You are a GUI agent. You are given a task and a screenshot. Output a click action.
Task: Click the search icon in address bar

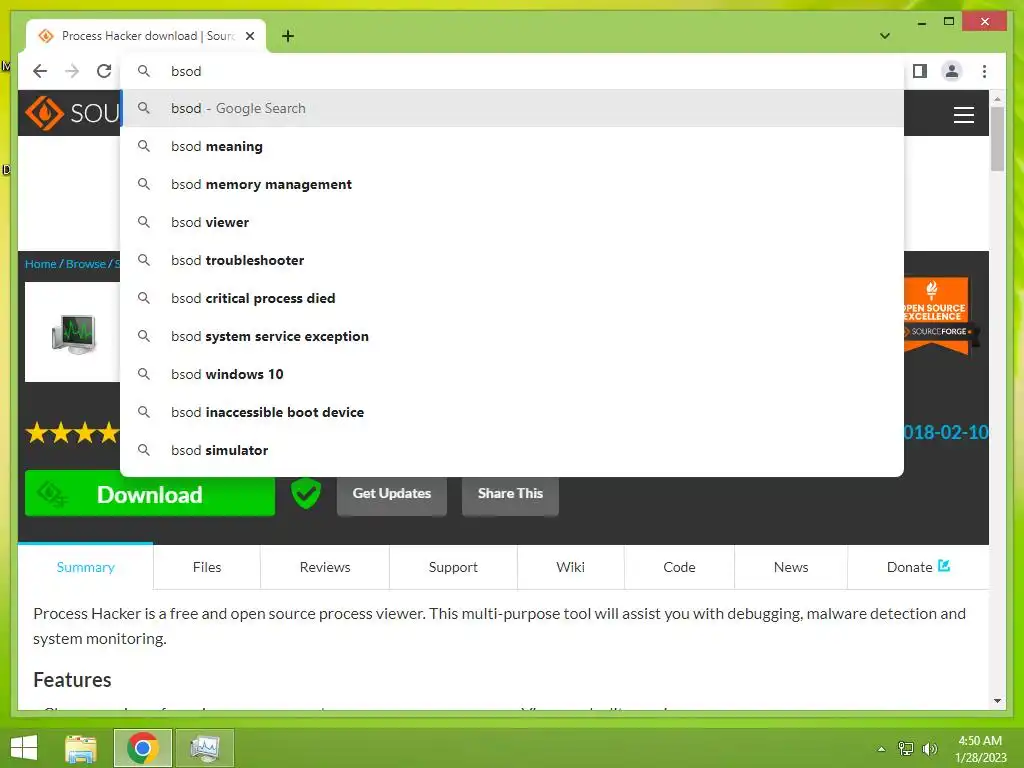144,71
